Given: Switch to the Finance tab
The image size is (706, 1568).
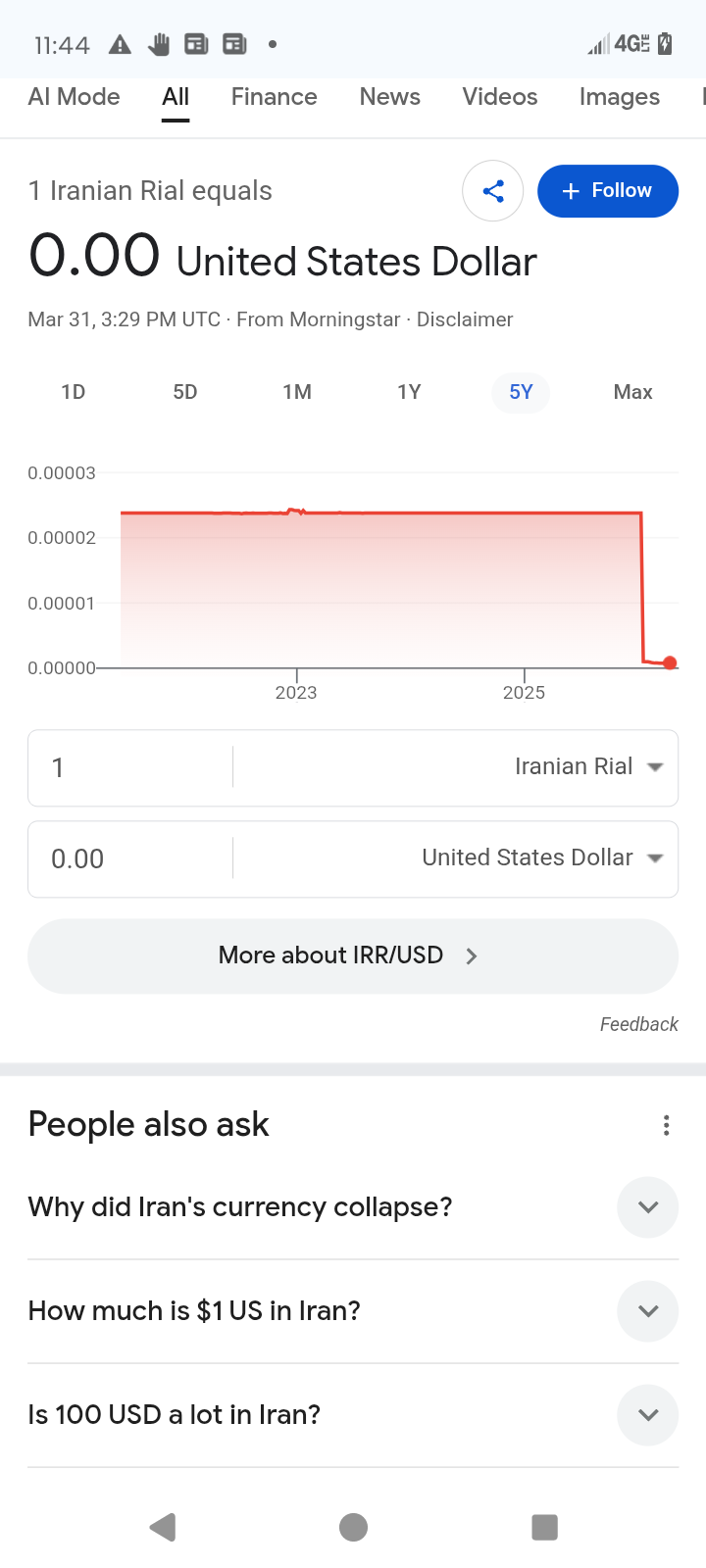Looking at the screenshot, I should click(x=274, y=97).
